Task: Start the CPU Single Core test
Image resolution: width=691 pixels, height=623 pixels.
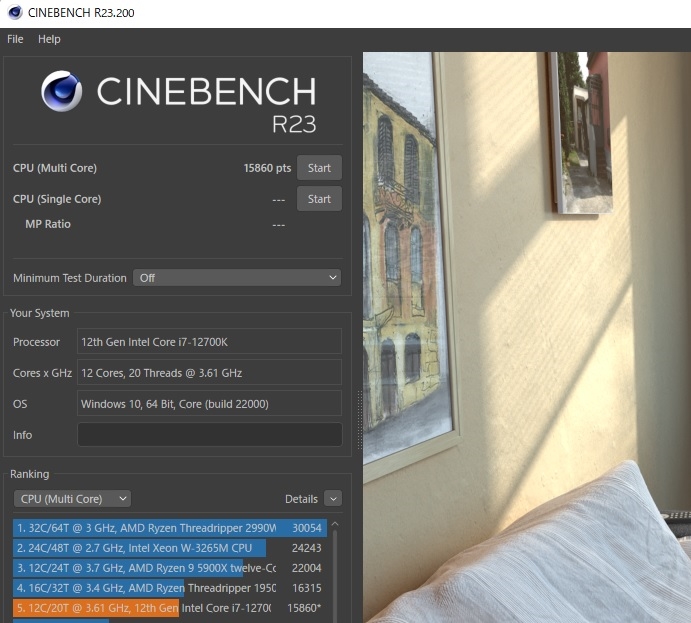Action: (319, 199)
